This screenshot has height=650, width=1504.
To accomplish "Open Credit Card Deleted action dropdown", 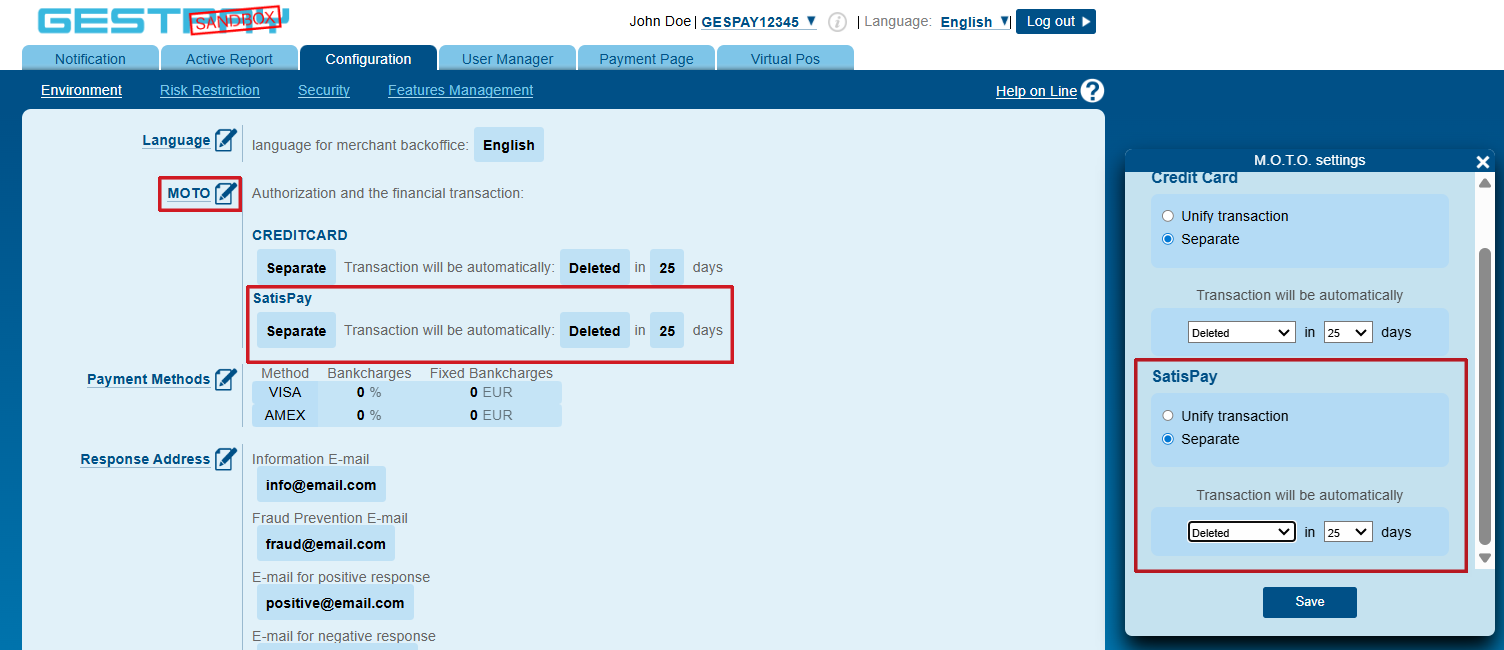I will tap(1242, 332).
